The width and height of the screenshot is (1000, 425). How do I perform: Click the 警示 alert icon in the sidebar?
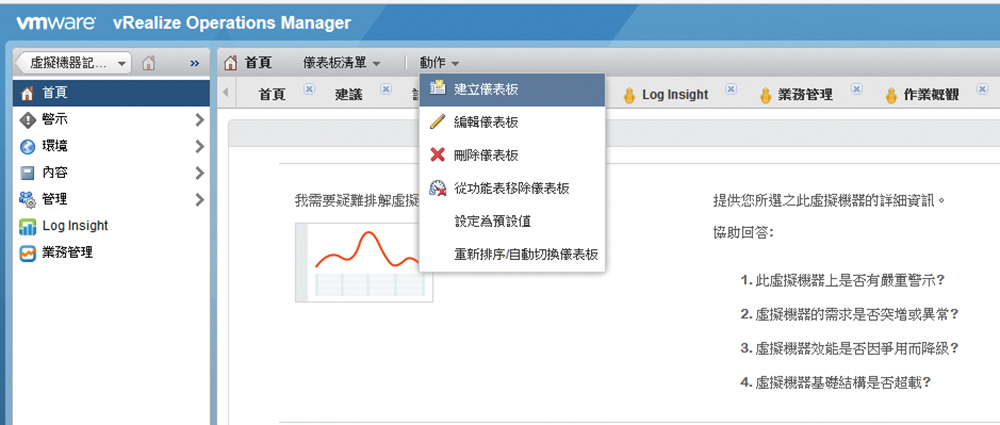pyautogui.click(x=27, y=120)
